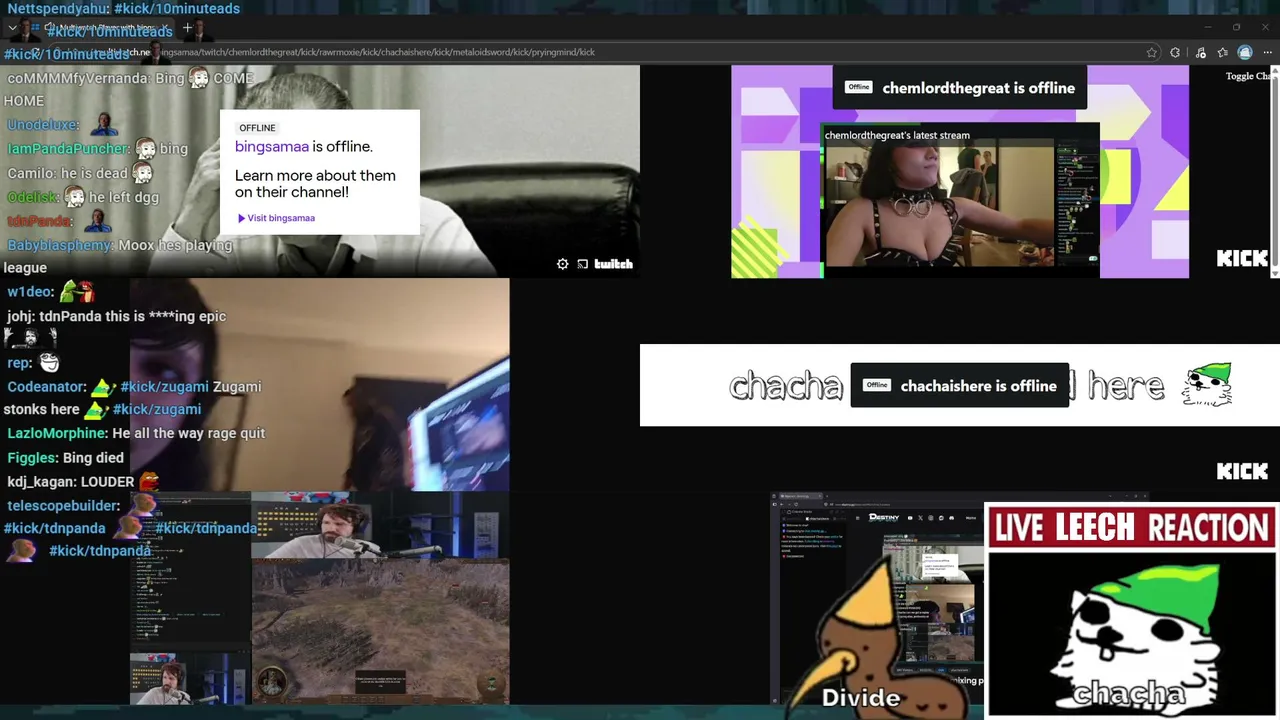The height and width of the screenshot is (720, 1280).
Task: Bookmark this page with the star icon
Action: point(1152,52)
